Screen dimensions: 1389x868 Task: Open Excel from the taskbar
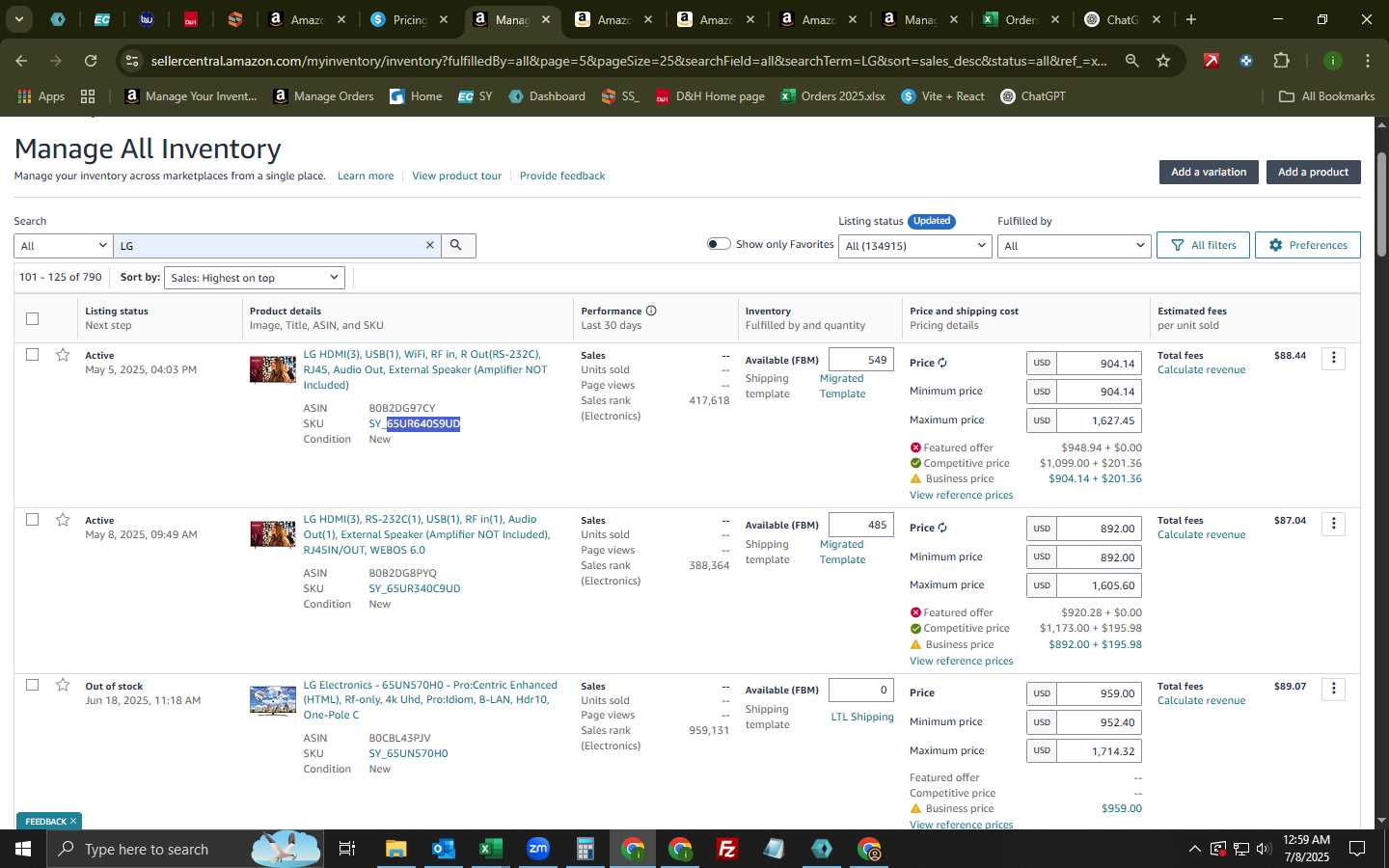[490, 849]
